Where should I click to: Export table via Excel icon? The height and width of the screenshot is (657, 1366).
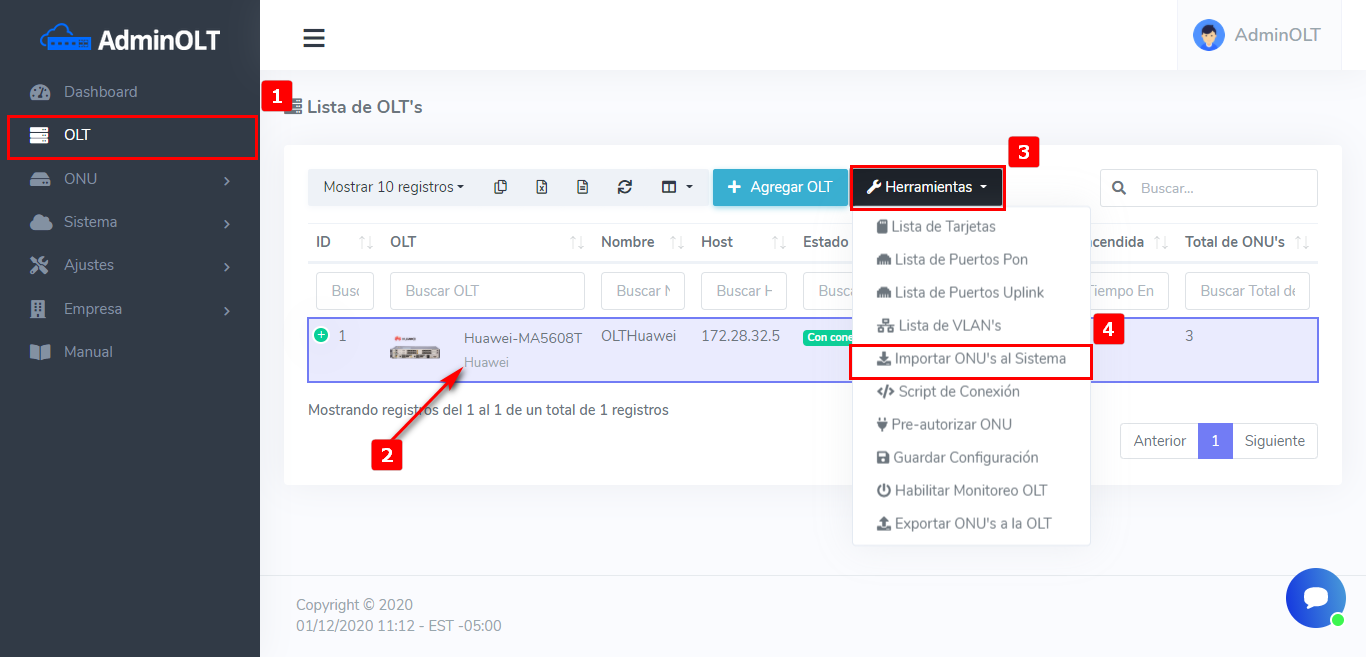point(542,187)
